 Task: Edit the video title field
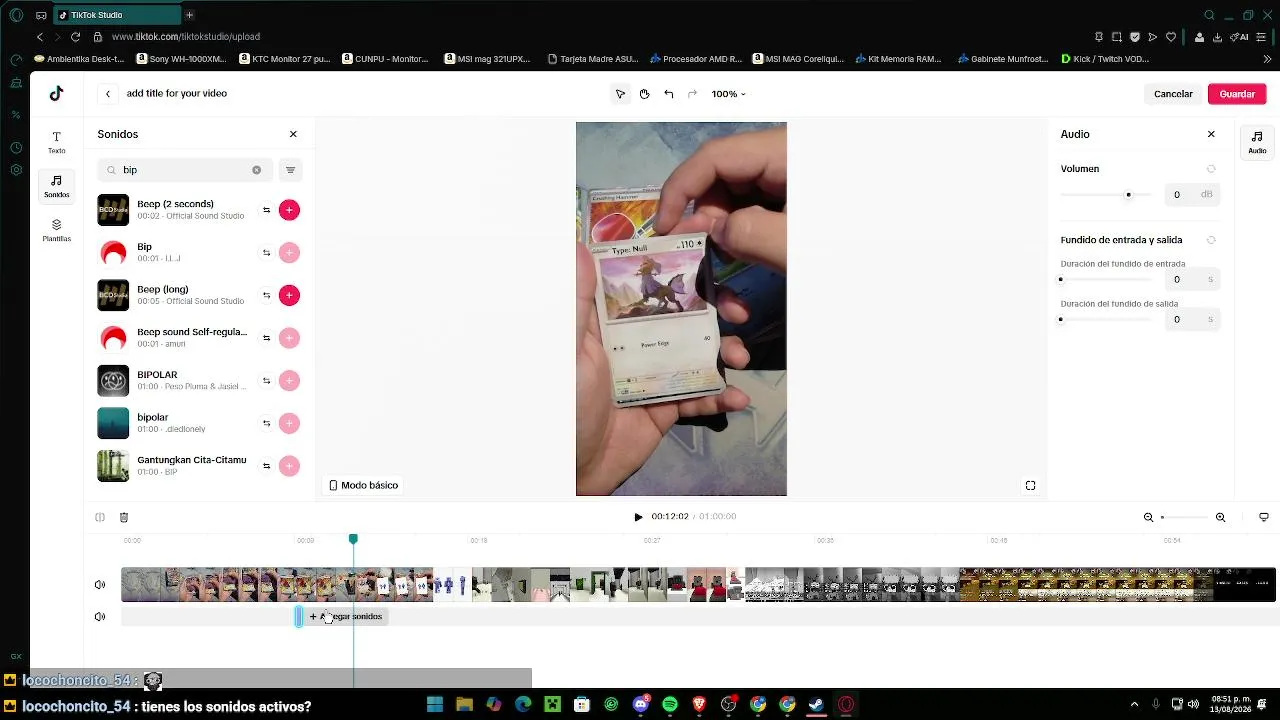click(x=177, y=93)
